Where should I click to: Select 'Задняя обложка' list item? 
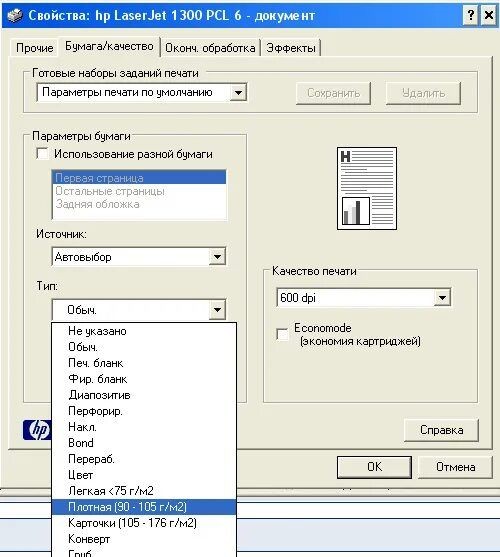(x=139, y=204)
